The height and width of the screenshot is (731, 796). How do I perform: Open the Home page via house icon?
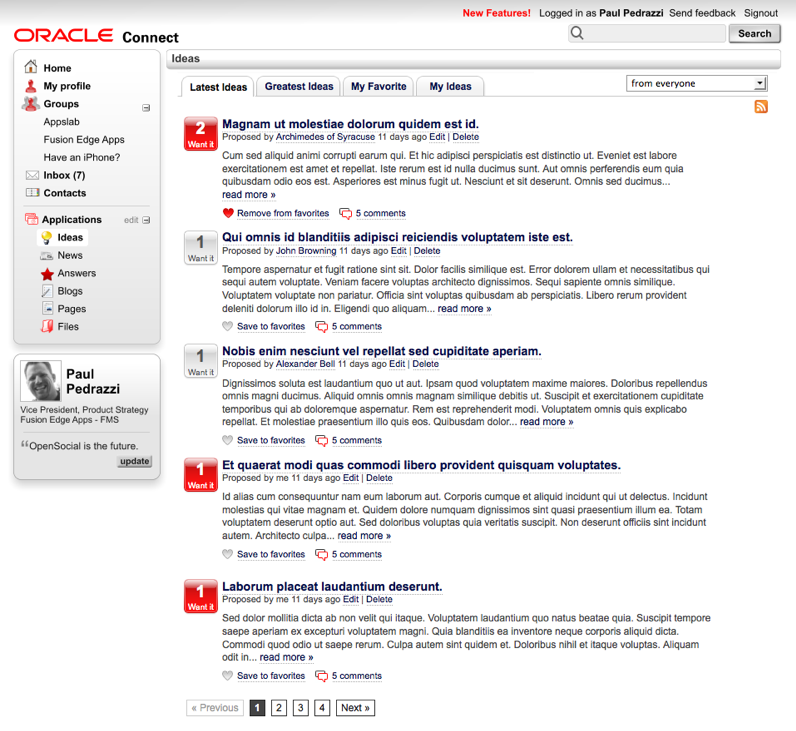point(31,67)
